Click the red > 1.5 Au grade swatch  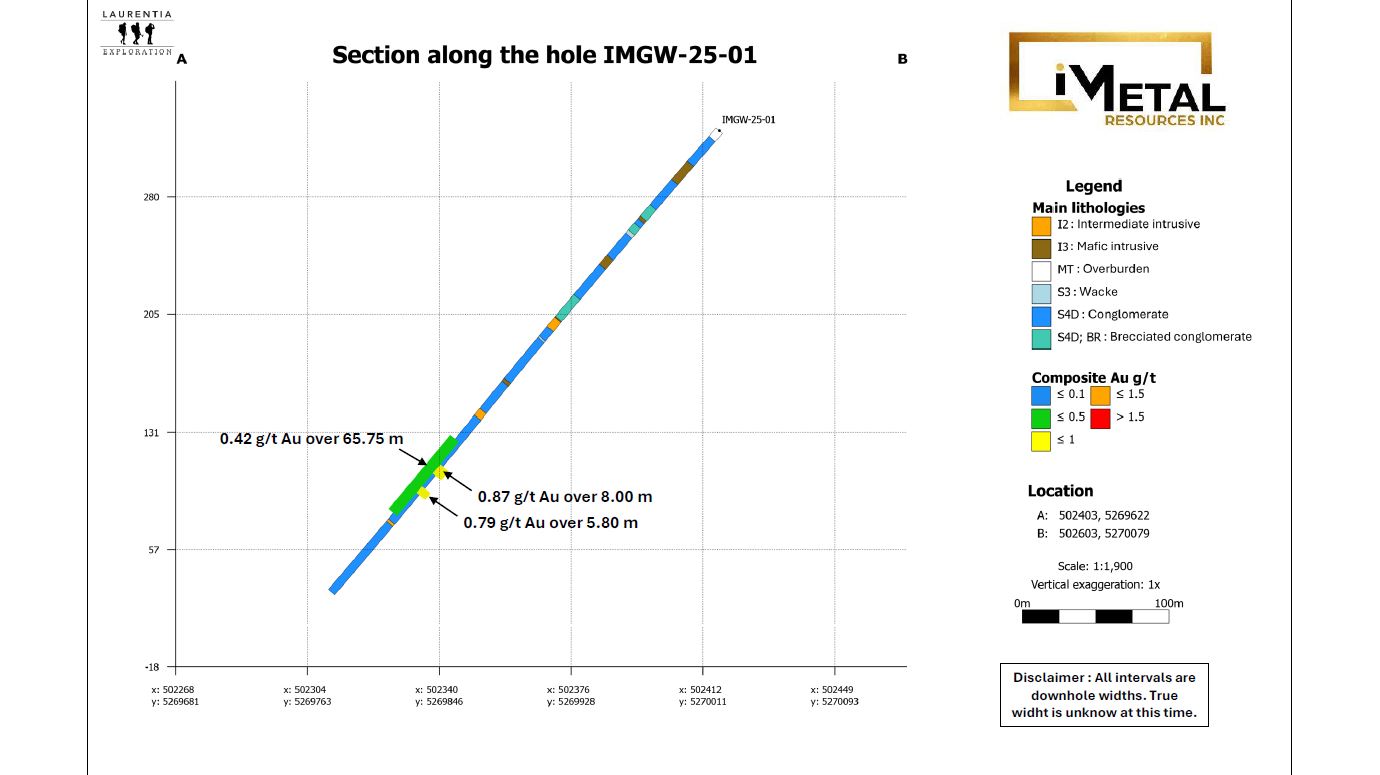(x=1100, y=418)
